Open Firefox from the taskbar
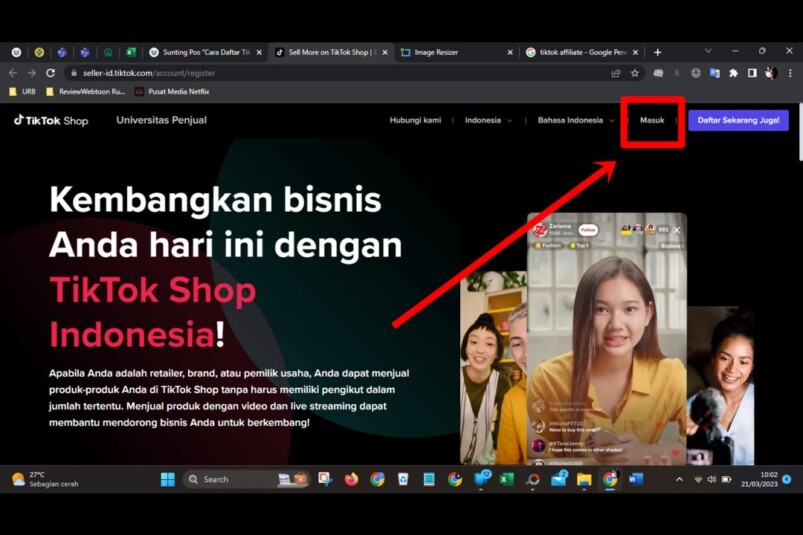803x535 pixels. pos(351,479)
